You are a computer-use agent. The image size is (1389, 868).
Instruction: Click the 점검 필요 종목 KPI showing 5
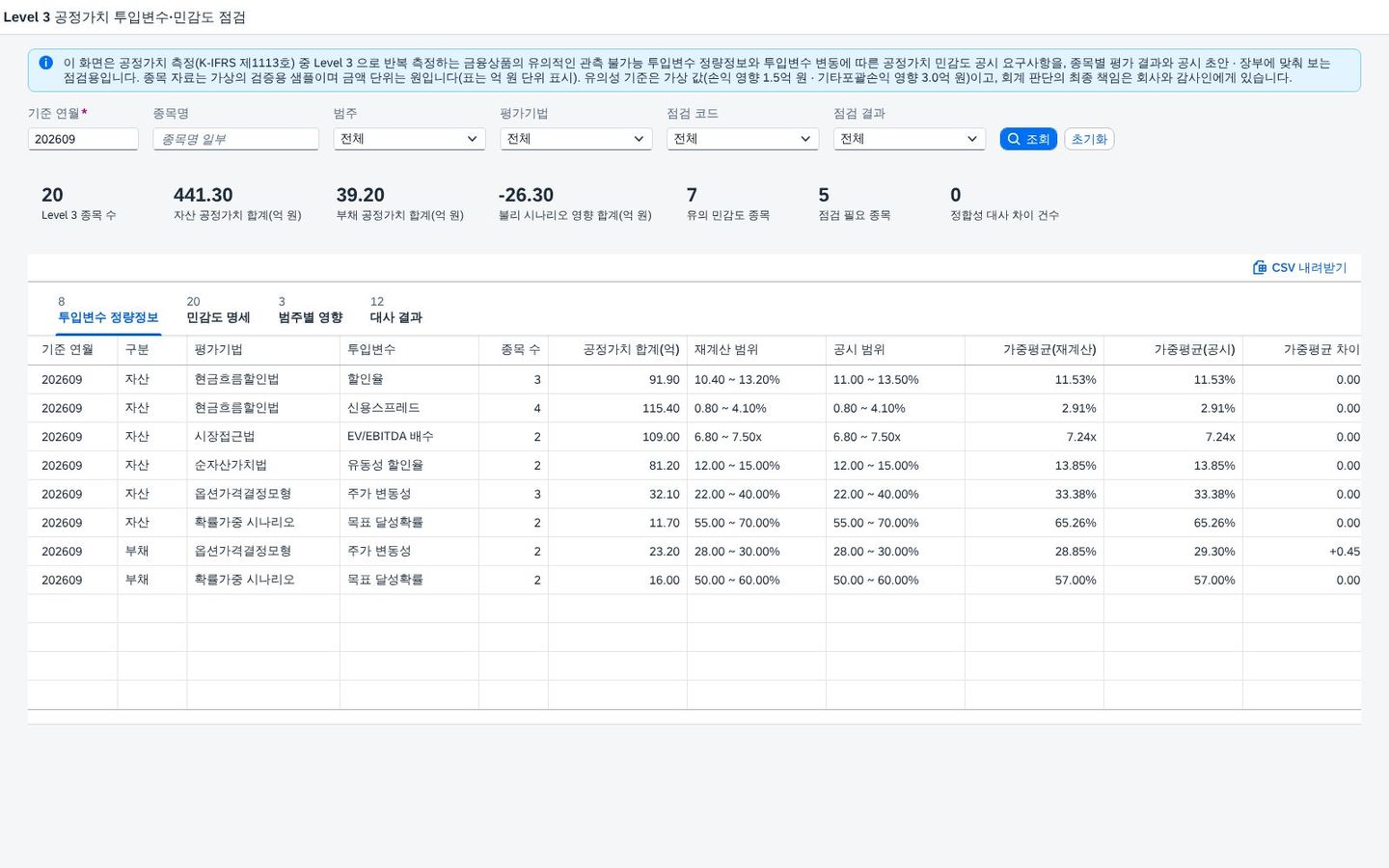tap(855, 203)
